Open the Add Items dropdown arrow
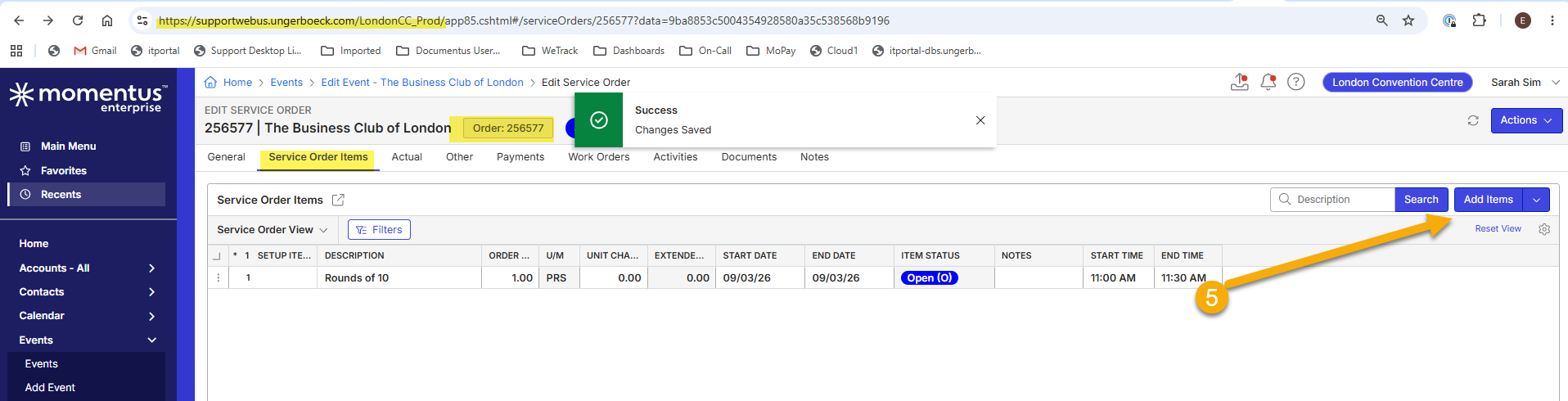Screen dimensions: 1568x401 pos(1537,200)
